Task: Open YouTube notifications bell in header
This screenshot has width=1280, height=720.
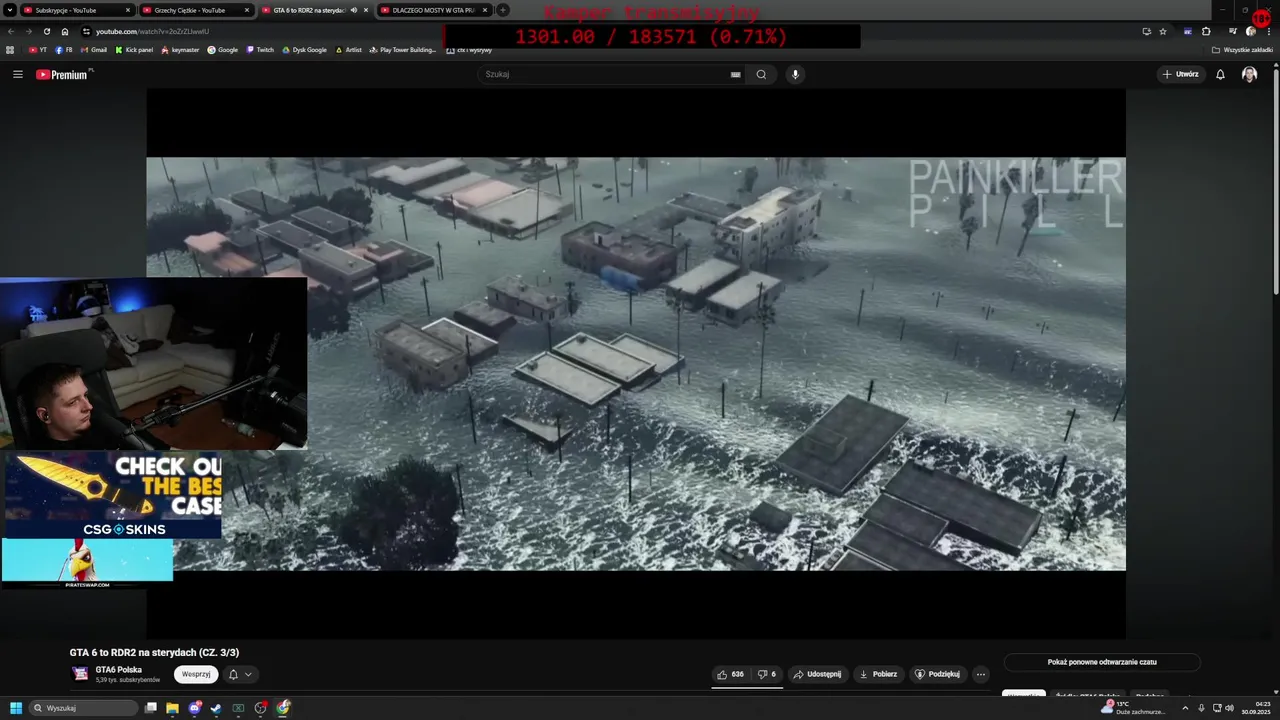Action: point(1220,74)
